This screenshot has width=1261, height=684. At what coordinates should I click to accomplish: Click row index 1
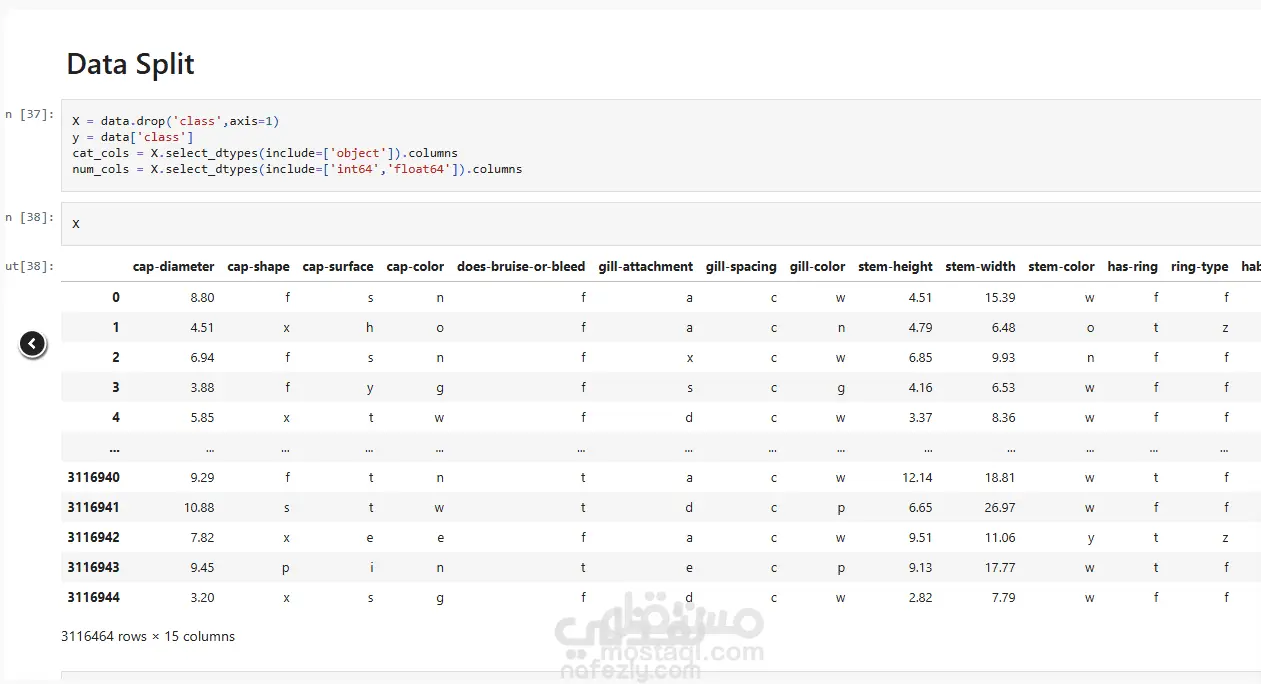pos(115,327)
